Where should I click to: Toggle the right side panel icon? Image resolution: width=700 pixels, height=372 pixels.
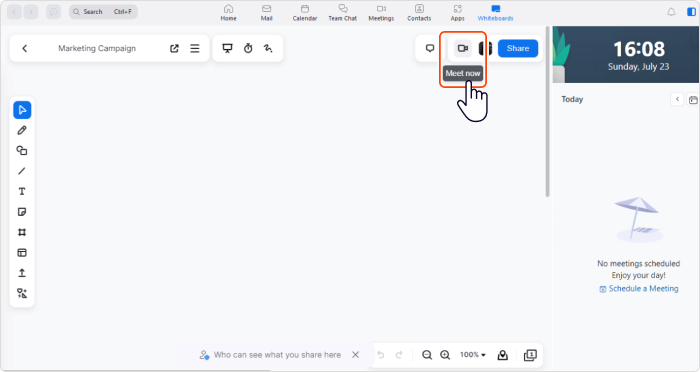click(x=692, y=12)
